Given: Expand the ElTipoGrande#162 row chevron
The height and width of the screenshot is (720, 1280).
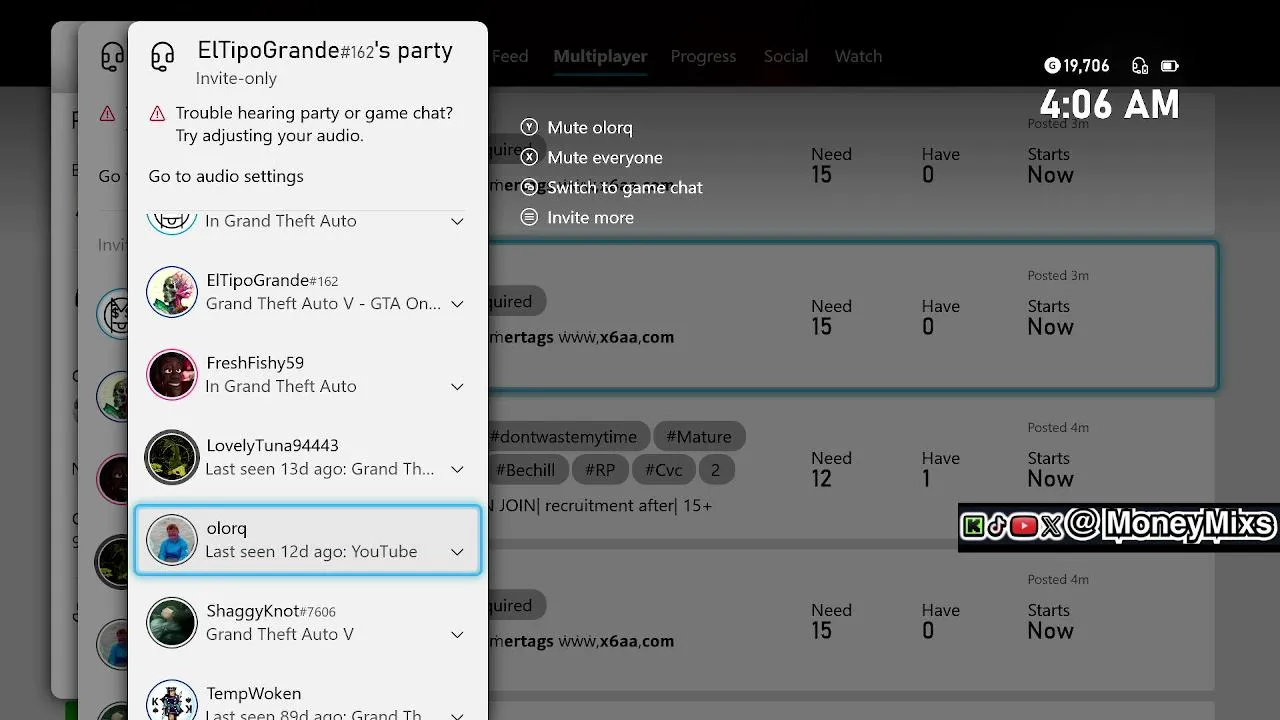Looking at the screenshot, I should 457,304.
